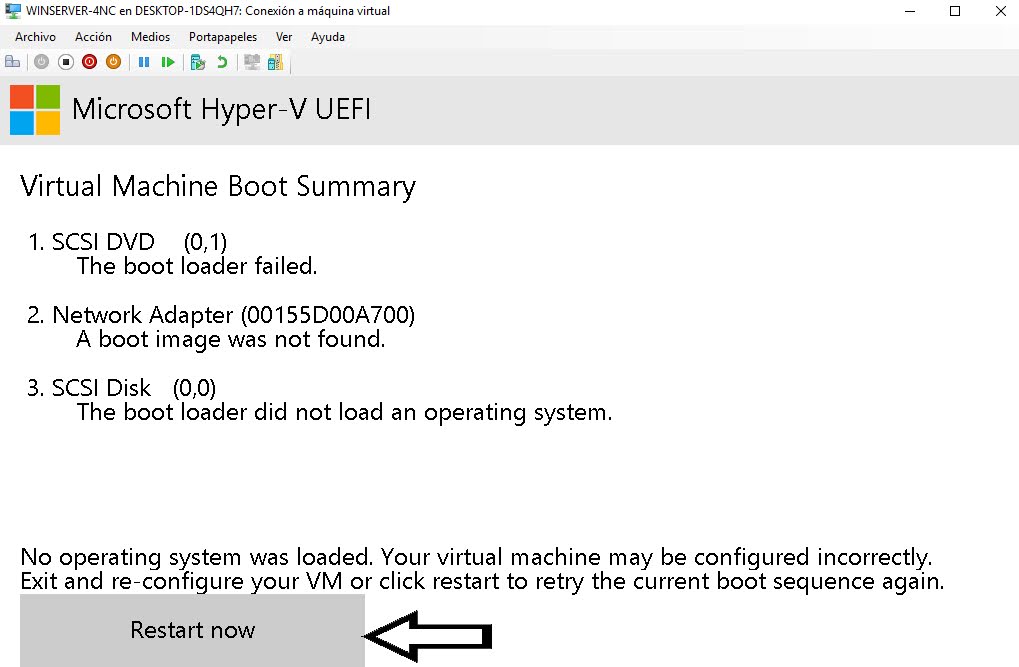Image resolution: width=1019 pixels, height=667 pixels.
Task: Select 'A boot image was not found.' text
Action: (x=231, y=339)
